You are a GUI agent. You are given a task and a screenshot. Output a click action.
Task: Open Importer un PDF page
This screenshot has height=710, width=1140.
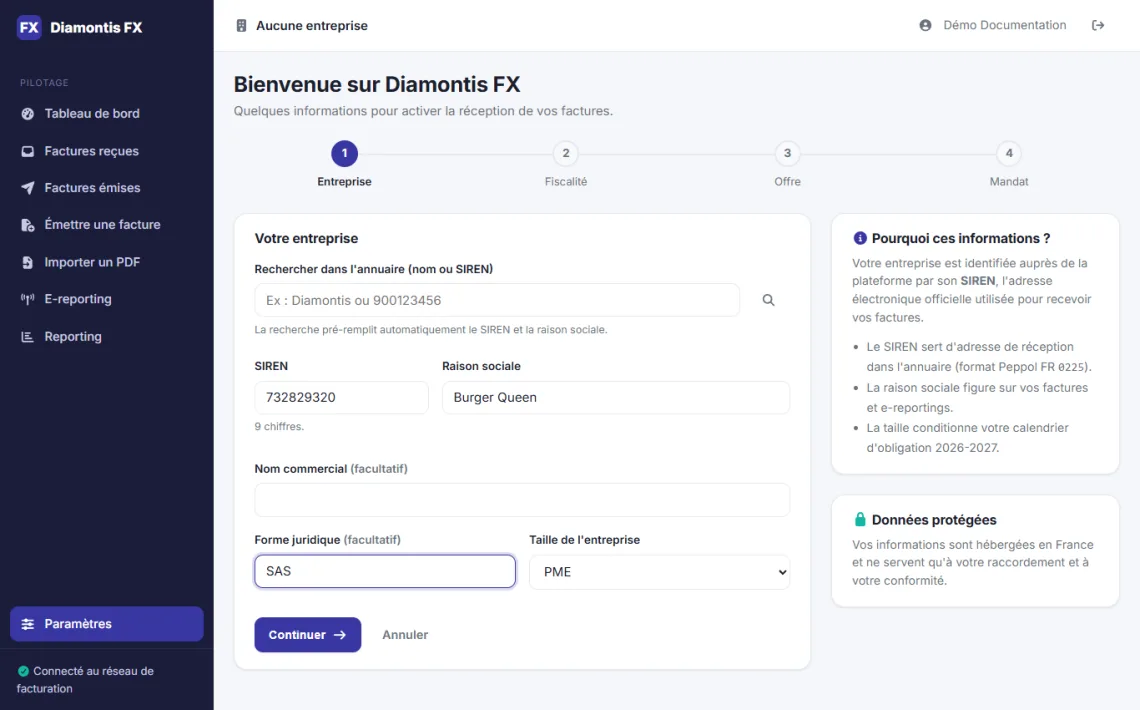pos(107,262)
